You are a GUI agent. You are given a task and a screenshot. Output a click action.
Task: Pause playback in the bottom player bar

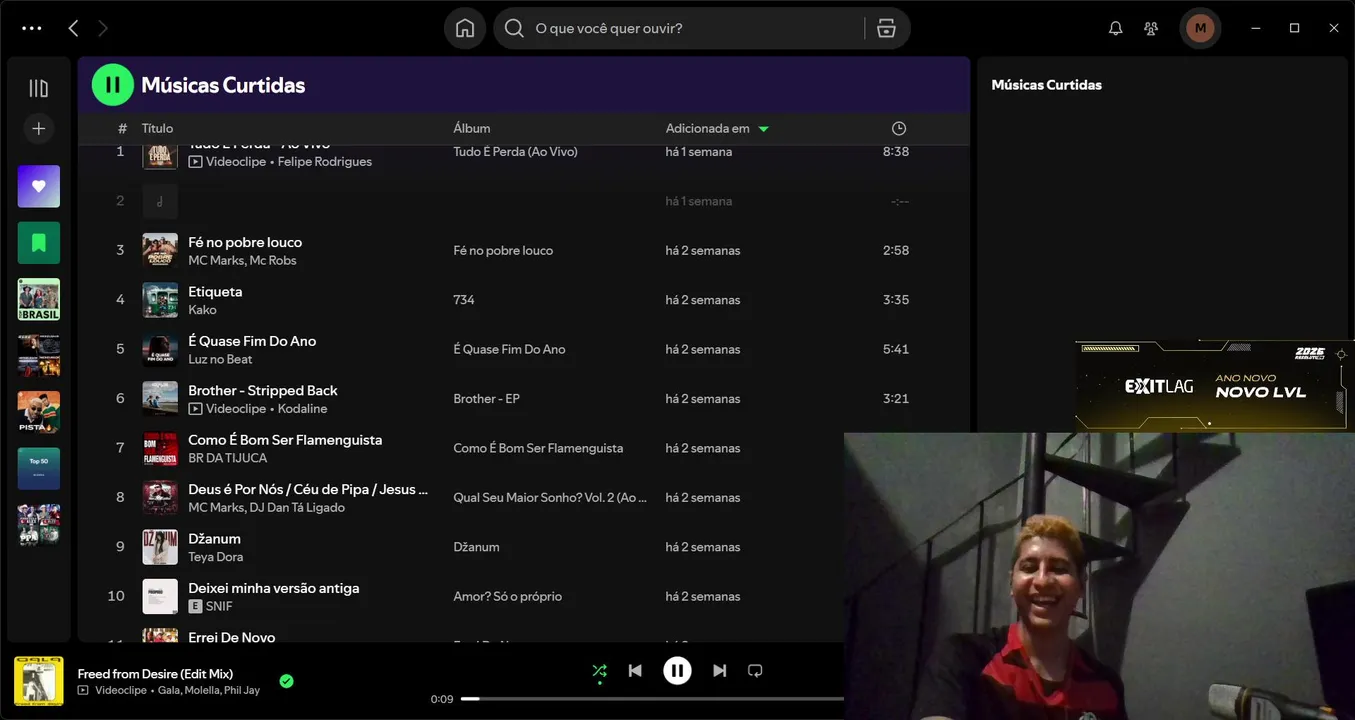pyautogui.click(x=677, y=670)
